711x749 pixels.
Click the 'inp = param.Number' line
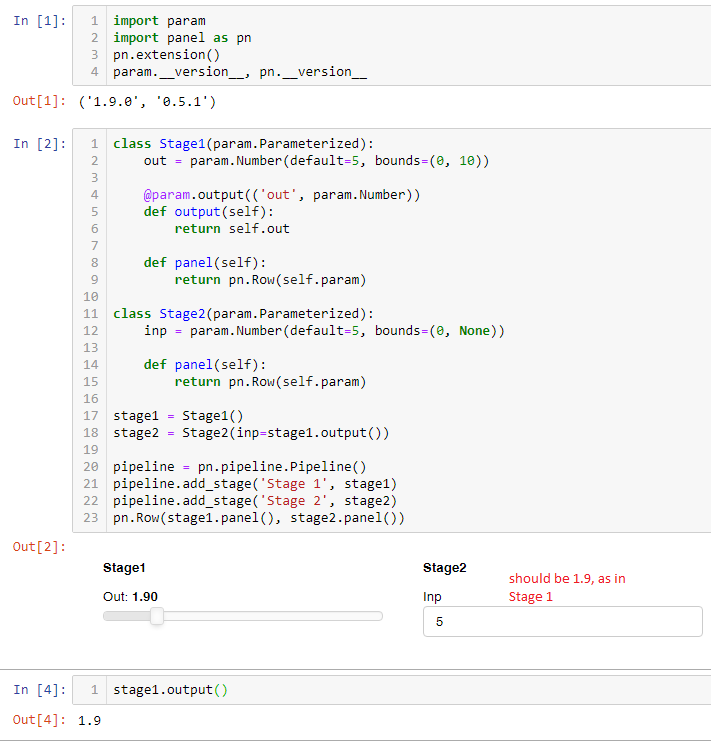324,331
